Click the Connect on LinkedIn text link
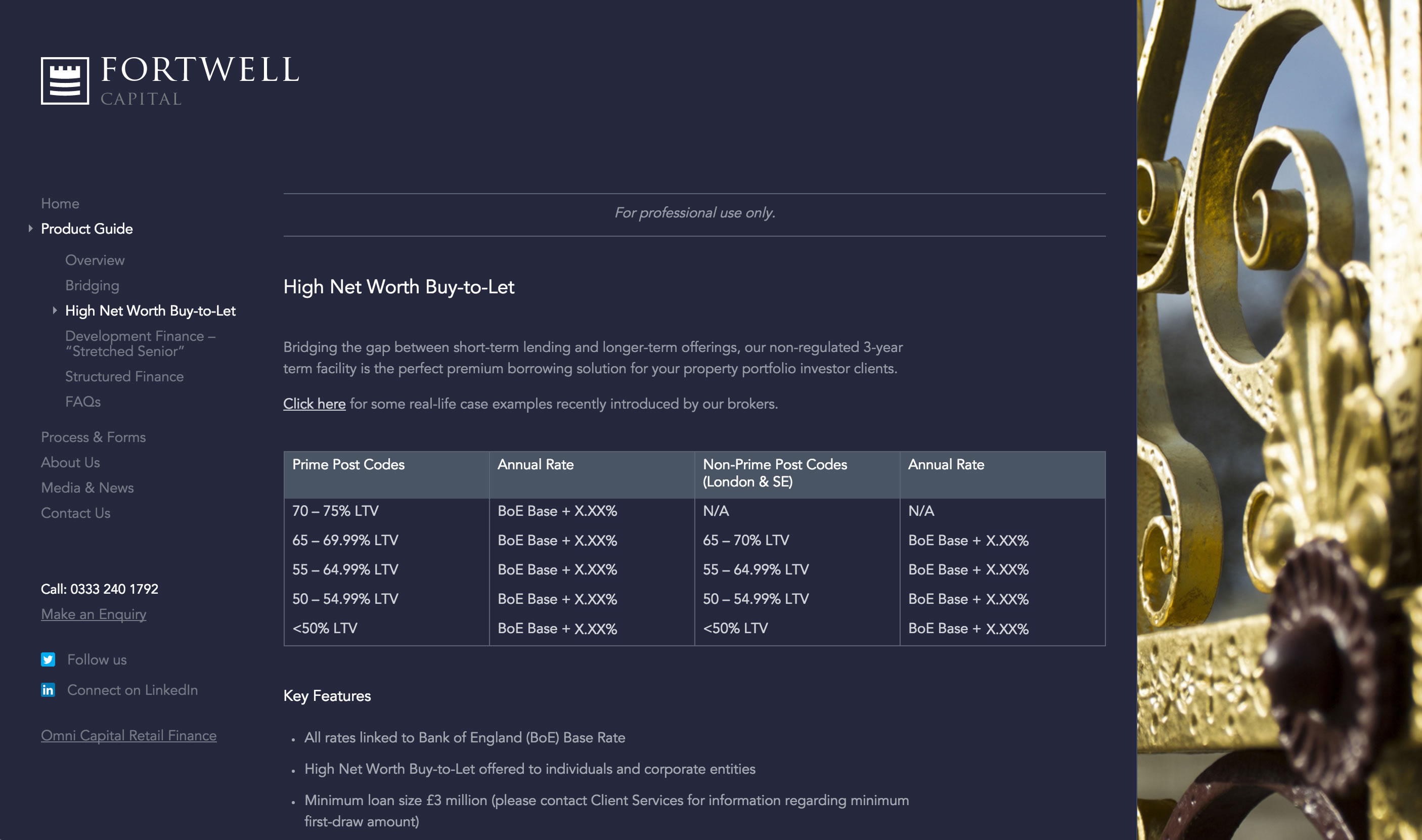Viewport: 1422px width, 840px height. pyautogui.click(x=132, y=689)
